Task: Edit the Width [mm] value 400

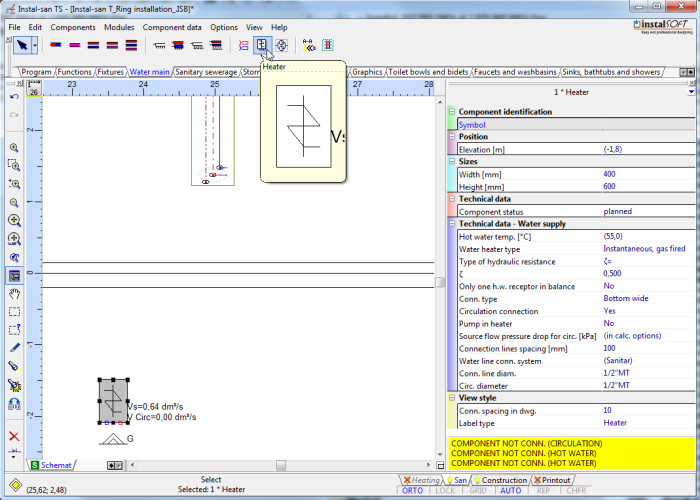Action: point(648,174)
